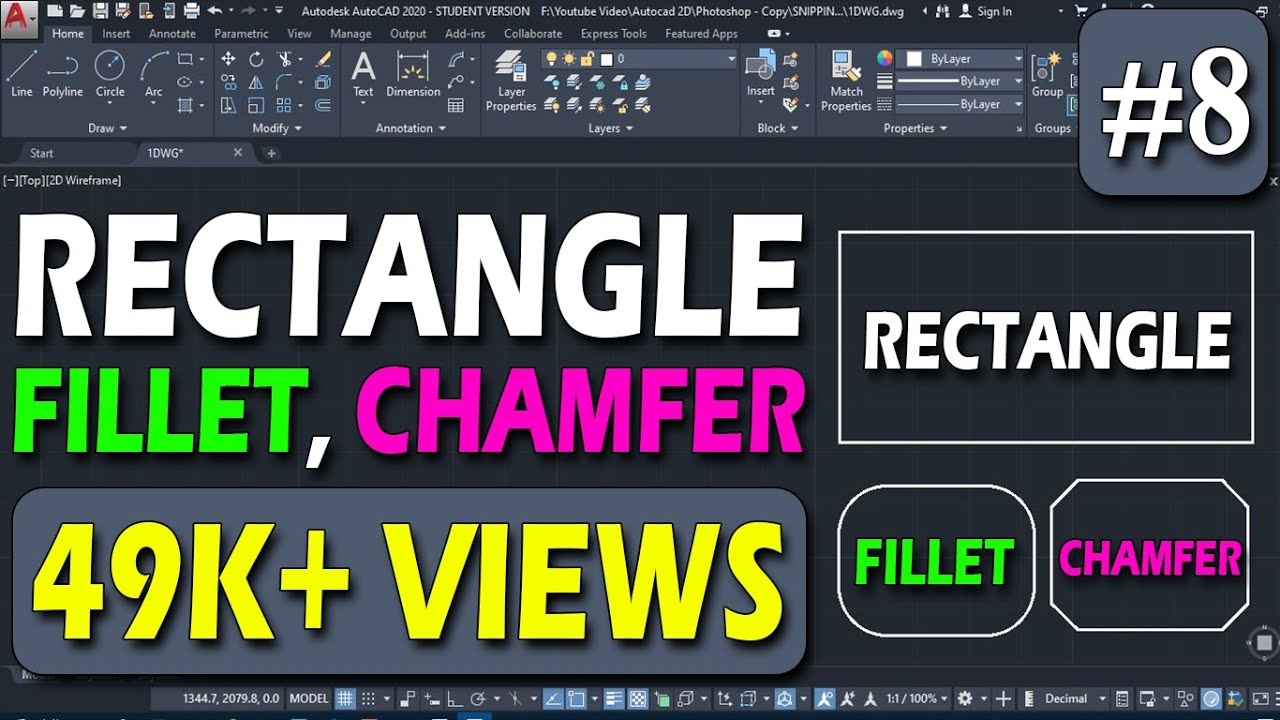The image size is (1280, 720).
Task: Click the Hatch tool icon
Action: pos(185,105)
